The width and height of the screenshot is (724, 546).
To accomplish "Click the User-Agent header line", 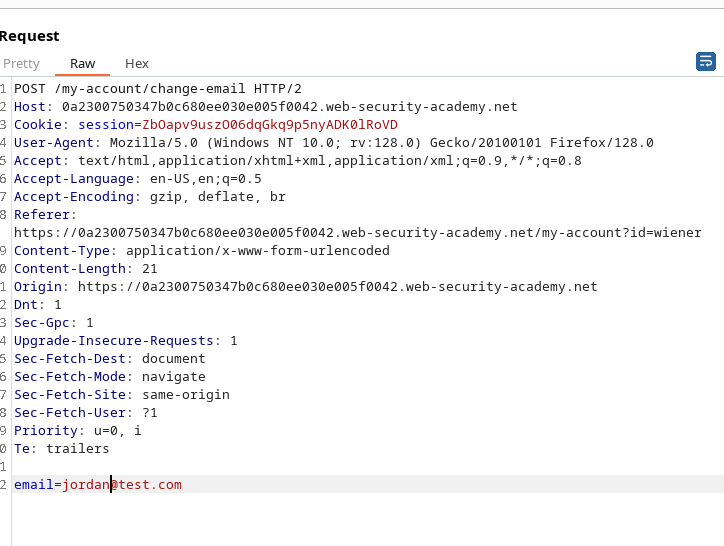I will [333, 143].
